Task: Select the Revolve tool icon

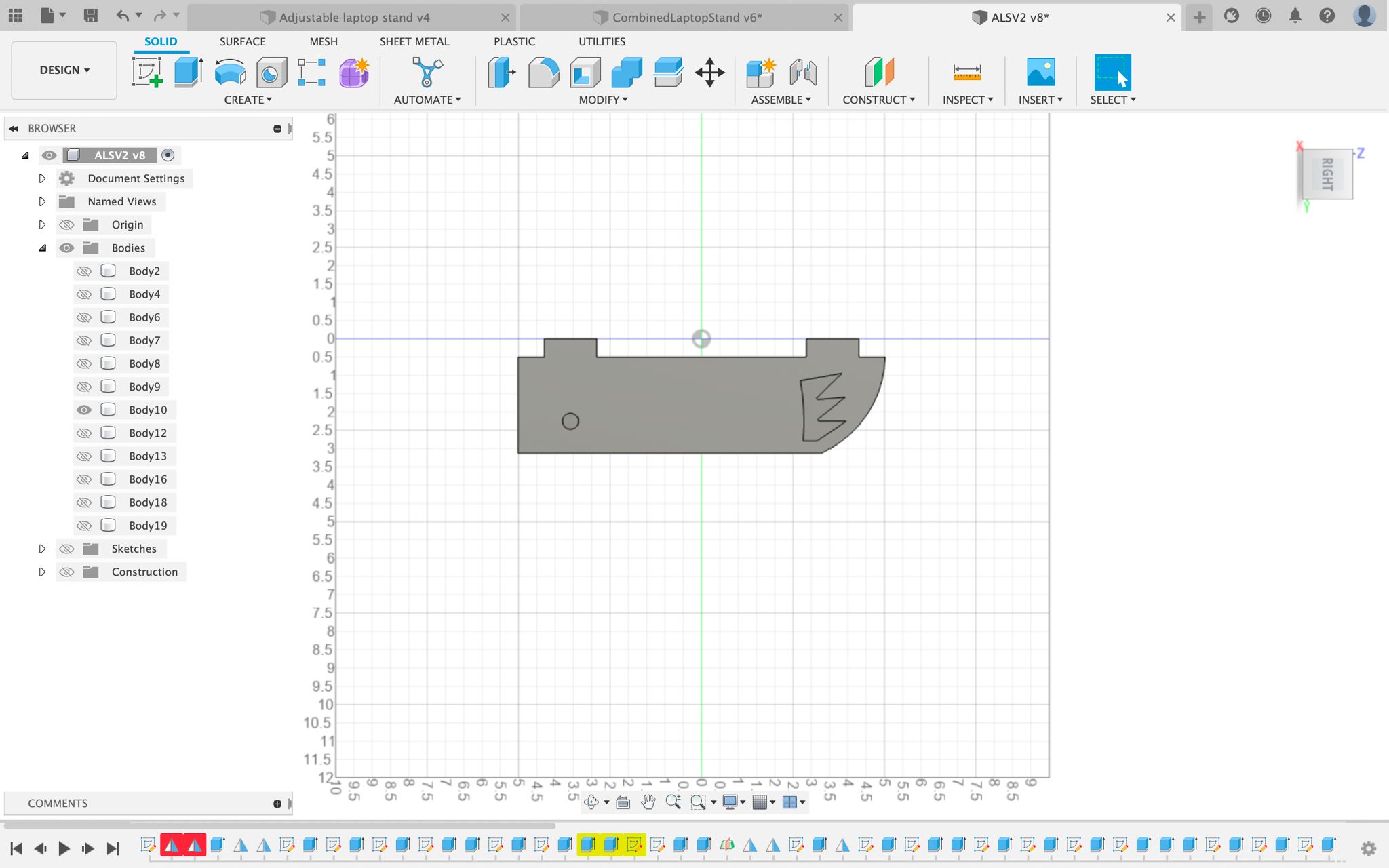Action: point(230,72)
